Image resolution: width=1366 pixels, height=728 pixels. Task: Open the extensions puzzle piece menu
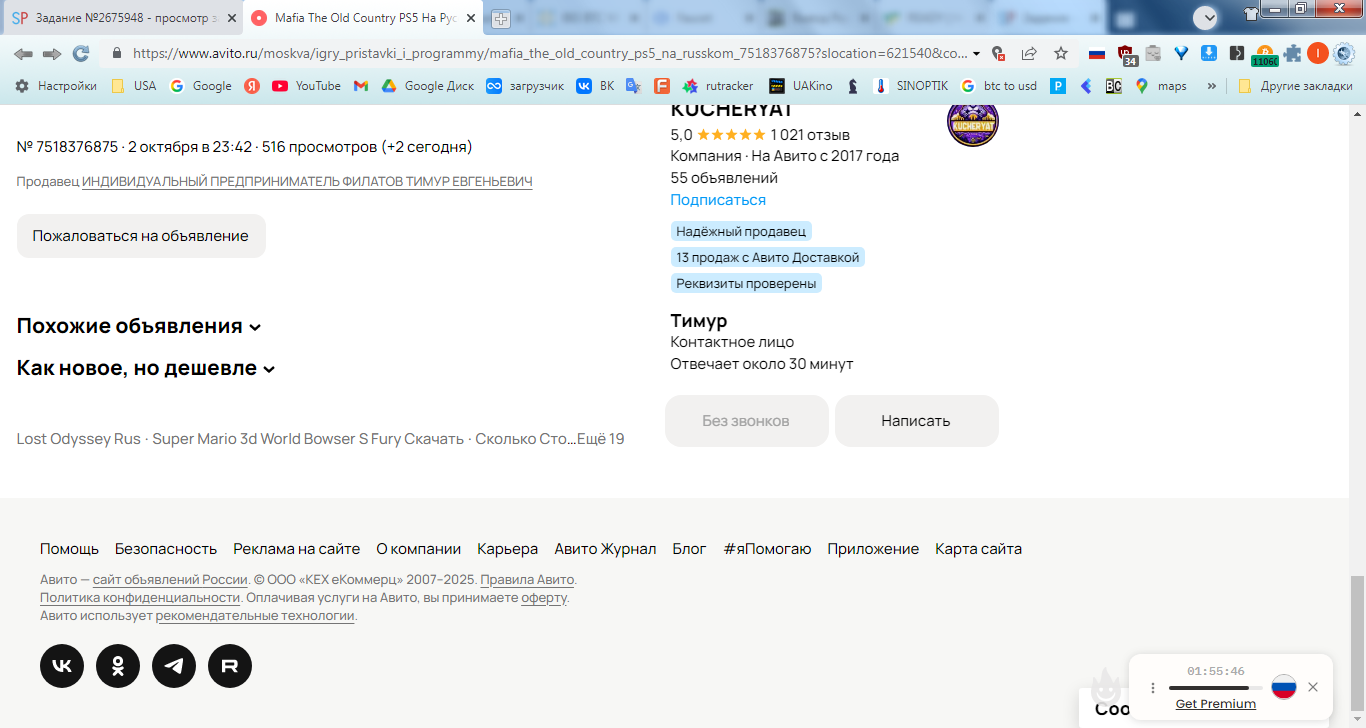tap(1293, 53)
